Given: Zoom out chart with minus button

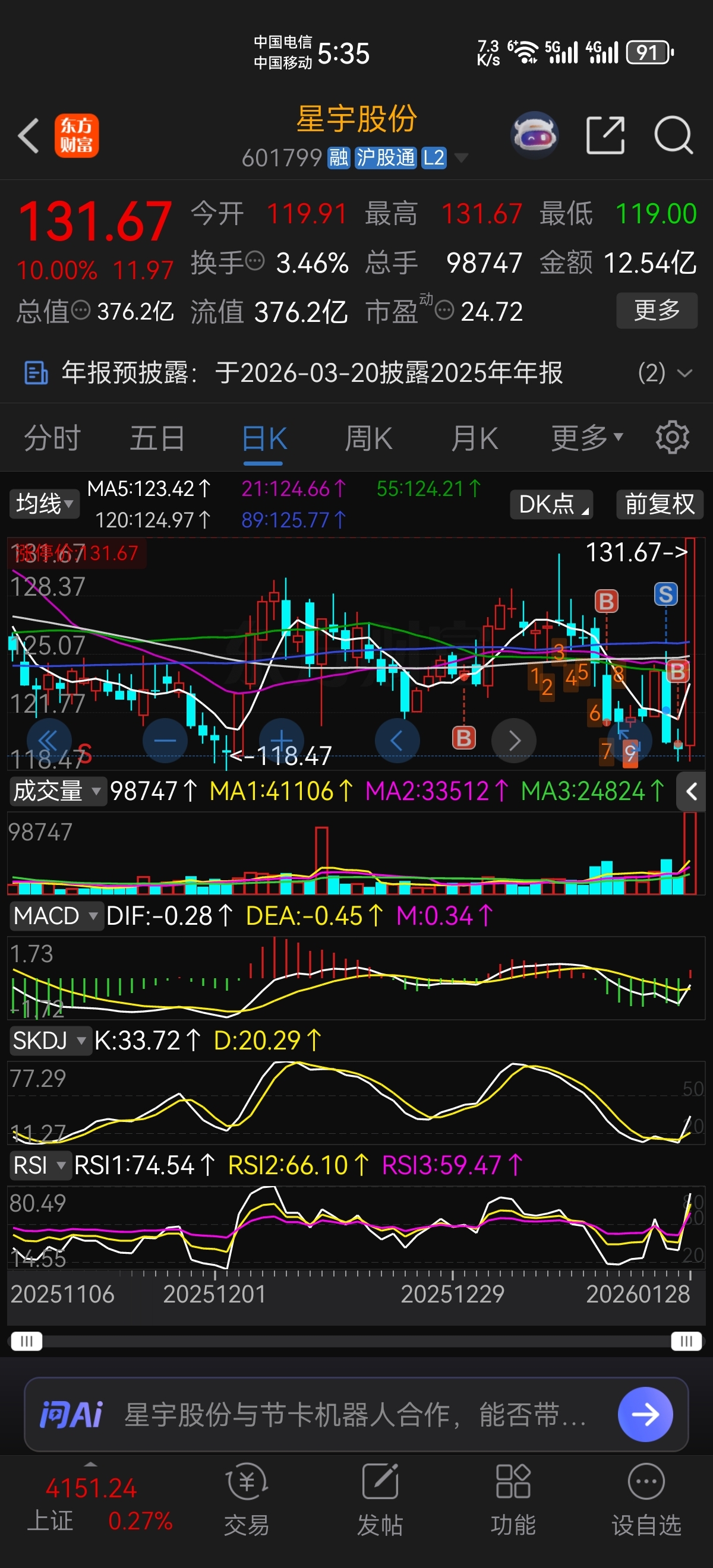Looking at the screenshot, I should coord(165,741).
